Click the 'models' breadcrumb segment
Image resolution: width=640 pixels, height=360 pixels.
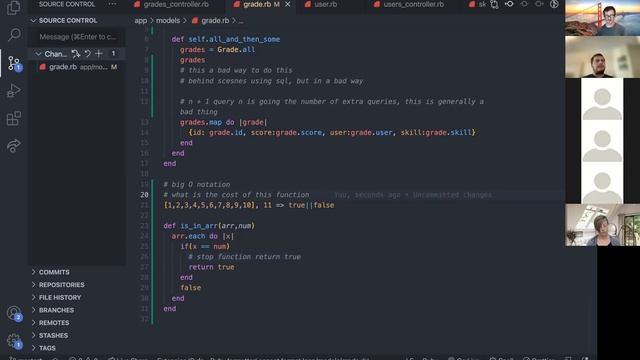[168, 20]
